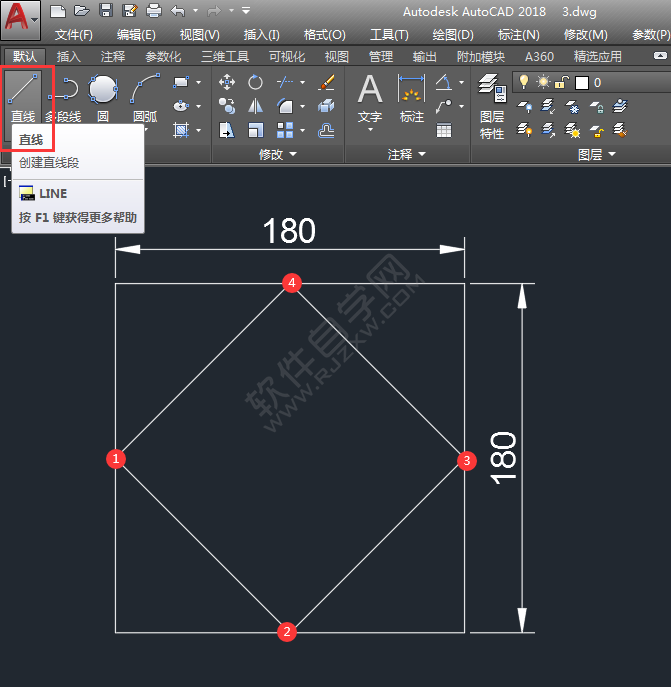Viewport: 671px width, 687px height.
Task: Activate the Rectangular Array tool
Action: click(x=285, y=130)
